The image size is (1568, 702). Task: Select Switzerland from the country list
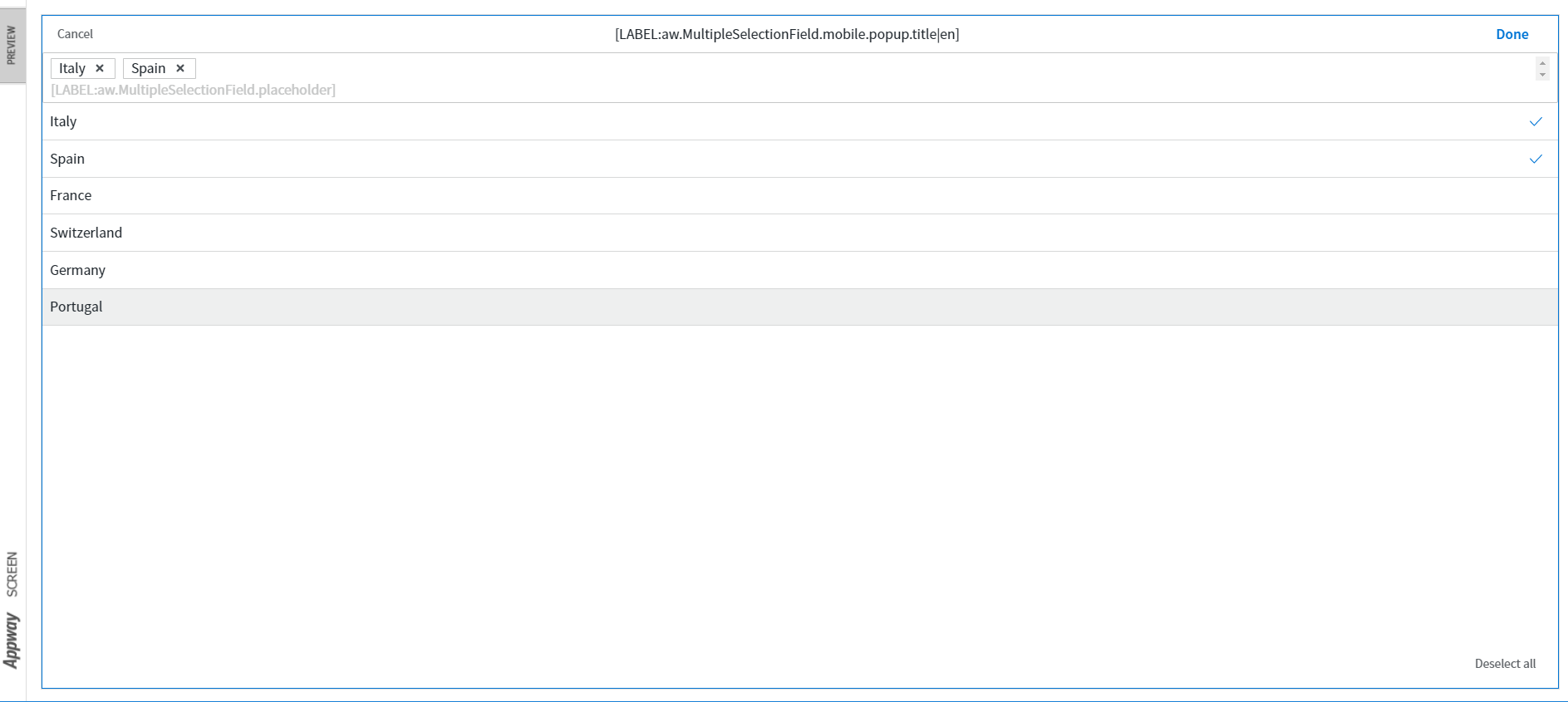[86, 233]
